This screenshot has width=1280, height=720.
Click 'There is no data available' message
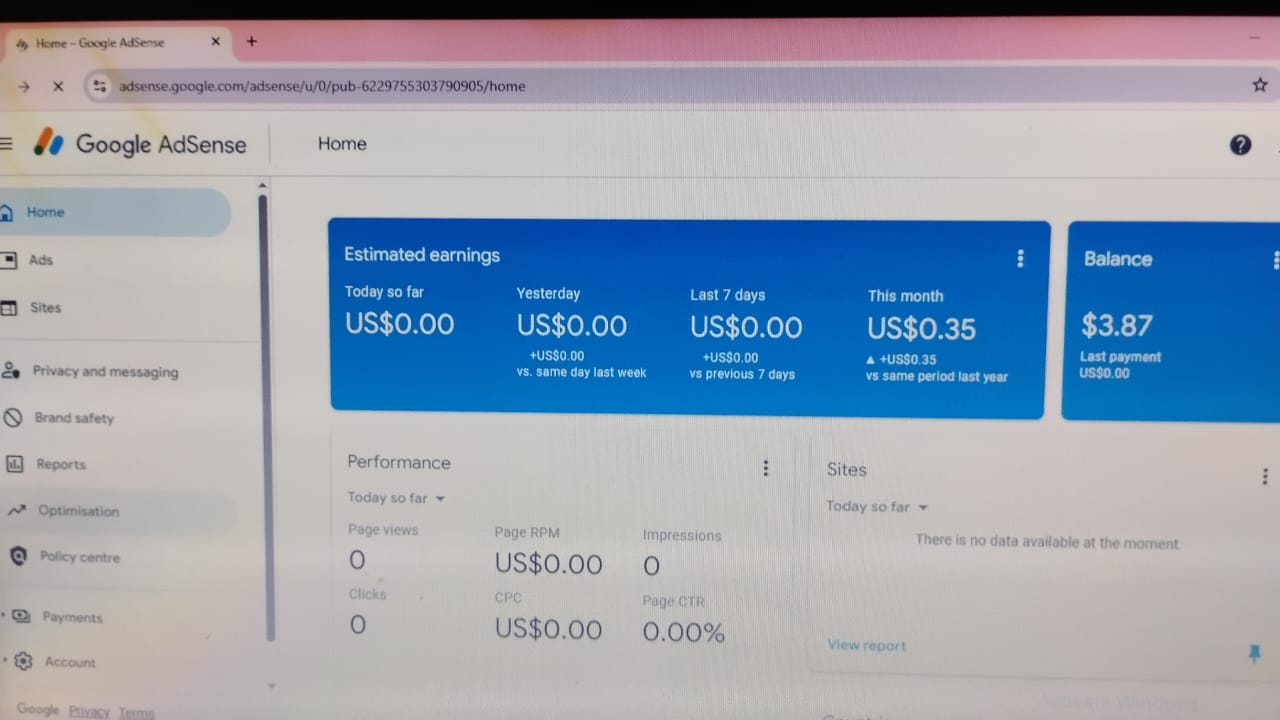(1048, 542)
